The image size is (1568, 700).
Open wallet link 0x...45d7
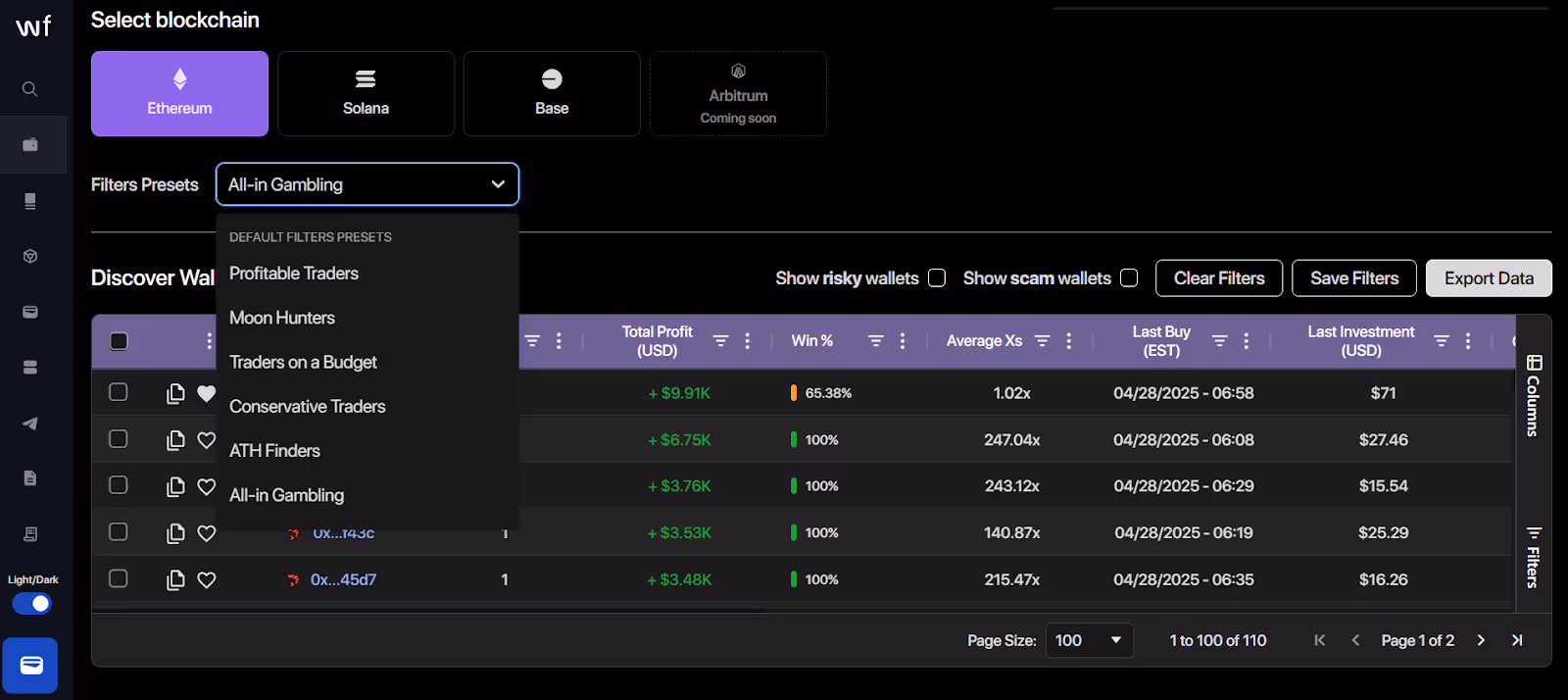pos(343,579)
